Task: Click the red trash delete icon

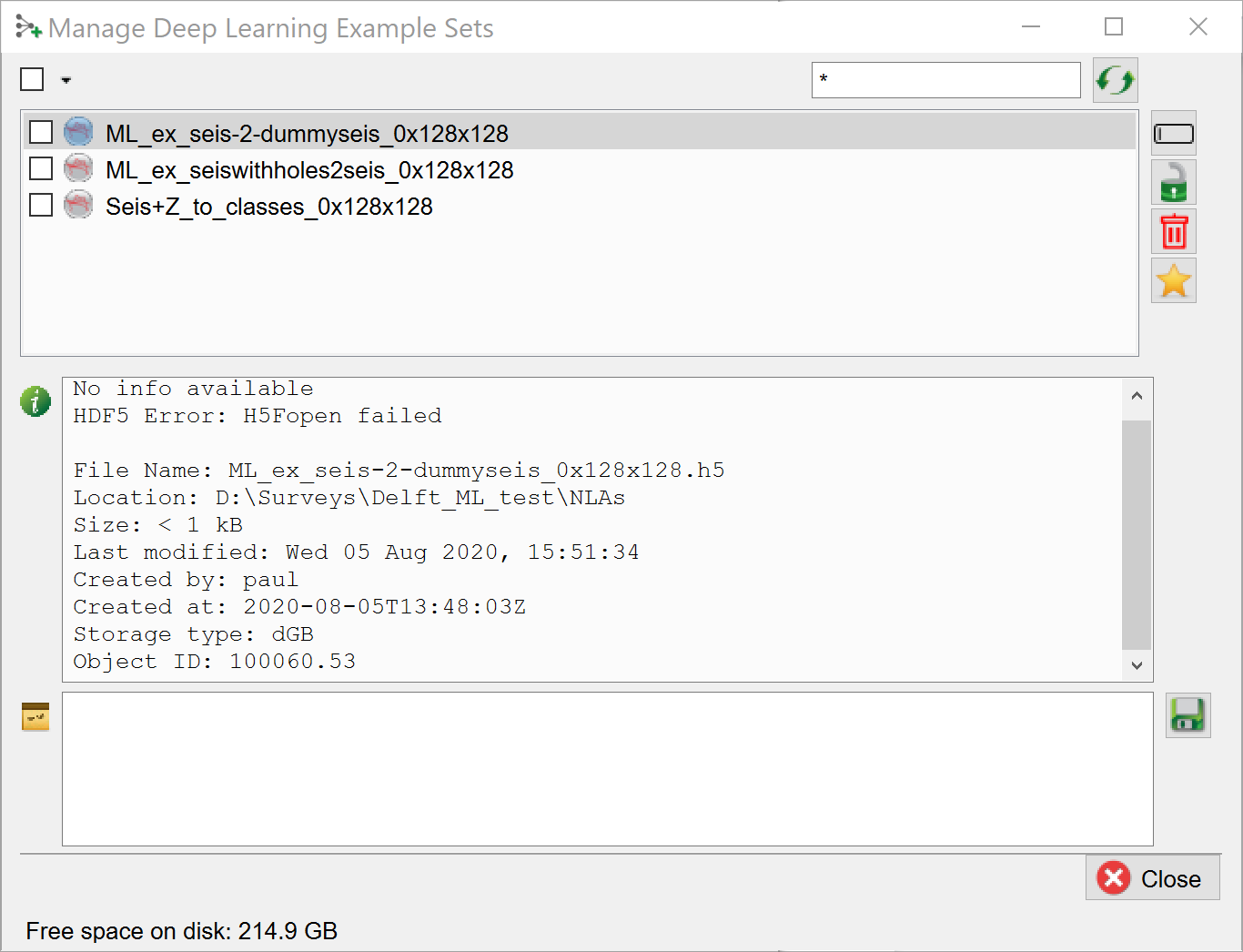Action: [x=1173, y=231]
